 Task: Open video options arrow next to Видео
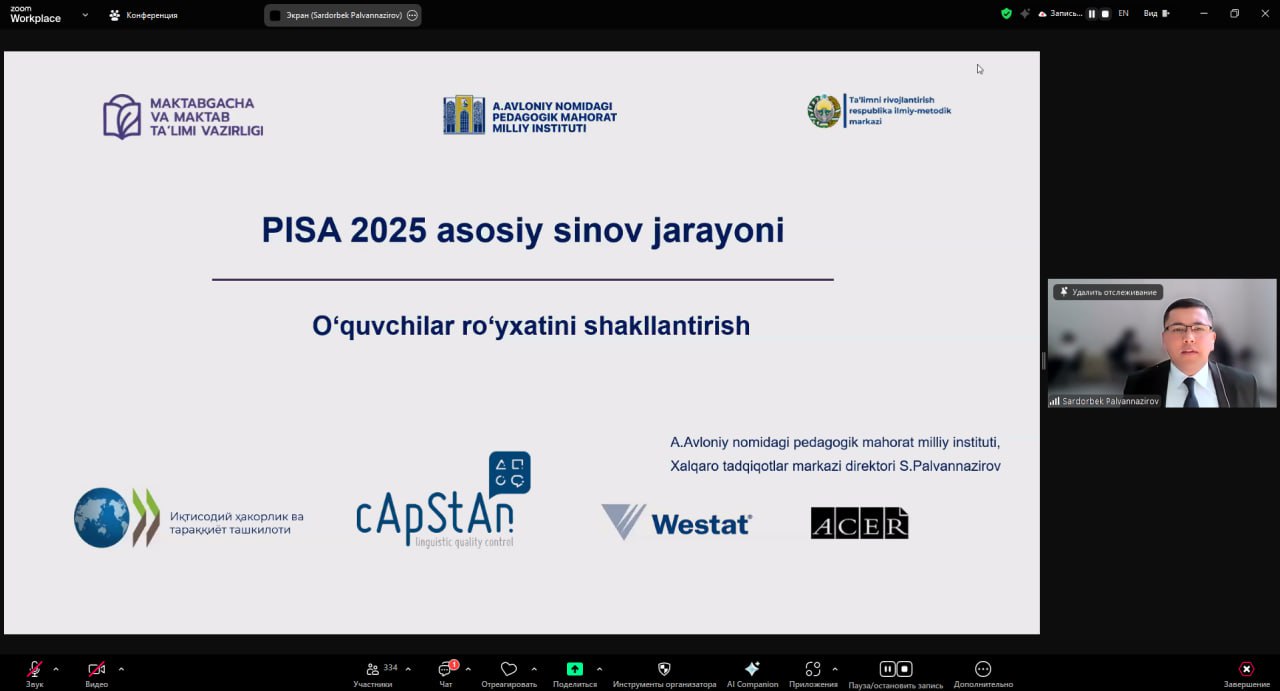click(x=121, y=669)
